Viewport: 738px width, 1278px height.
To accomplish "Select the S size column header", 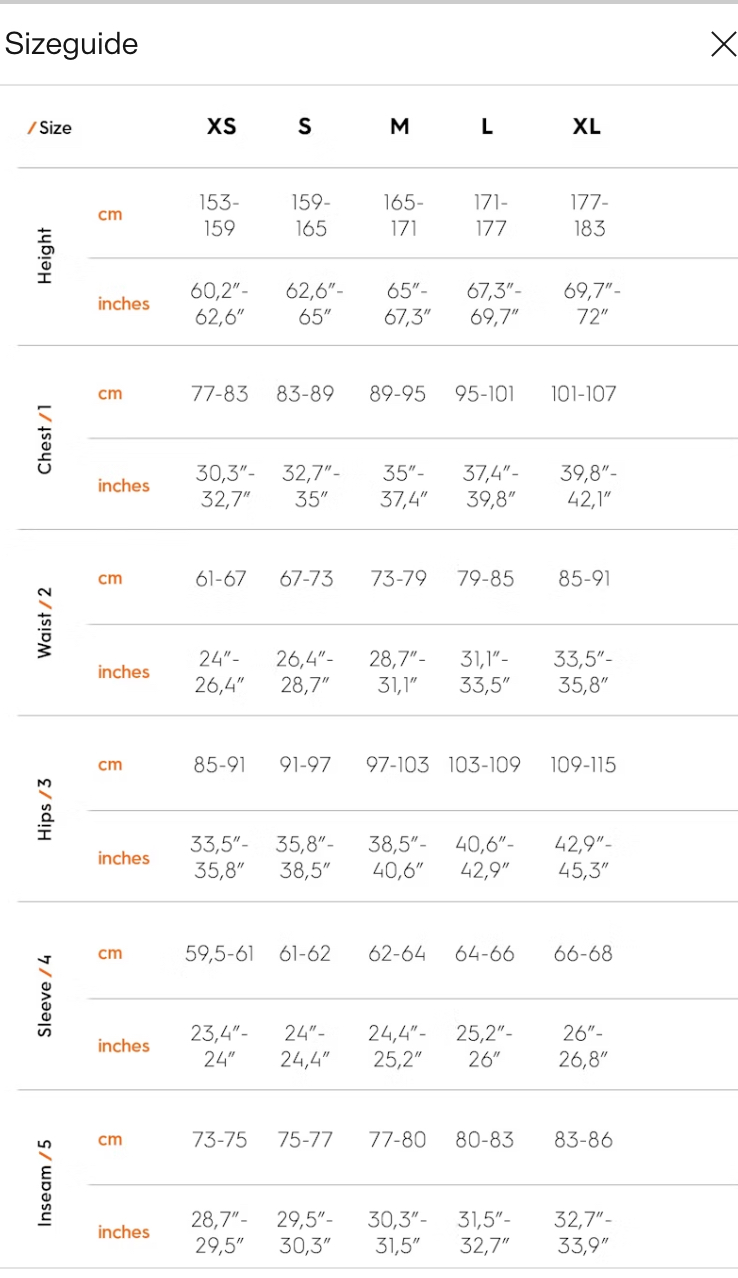I will coord(304,127).
